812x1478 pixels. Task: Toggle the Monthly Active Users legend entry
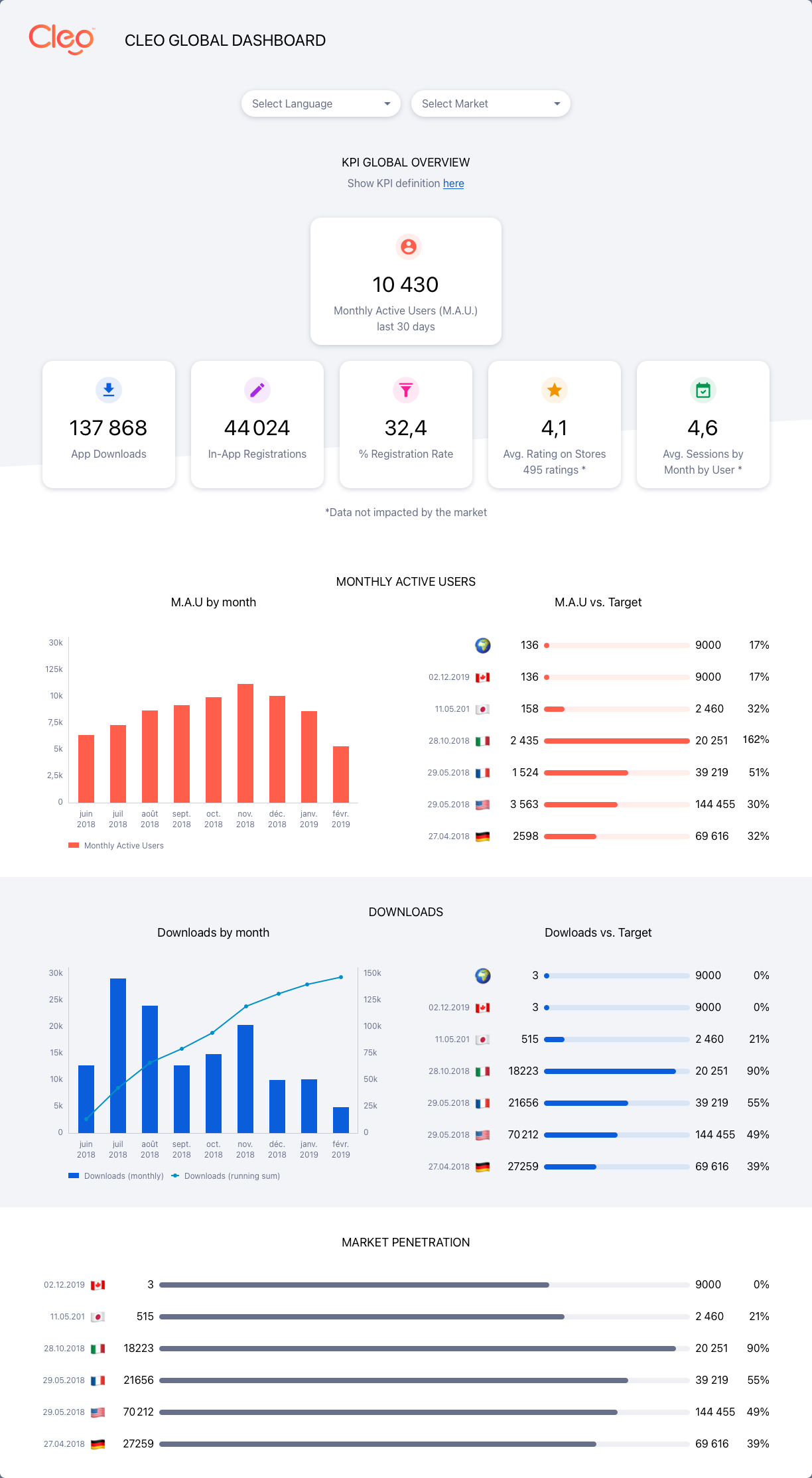[116, 846]
